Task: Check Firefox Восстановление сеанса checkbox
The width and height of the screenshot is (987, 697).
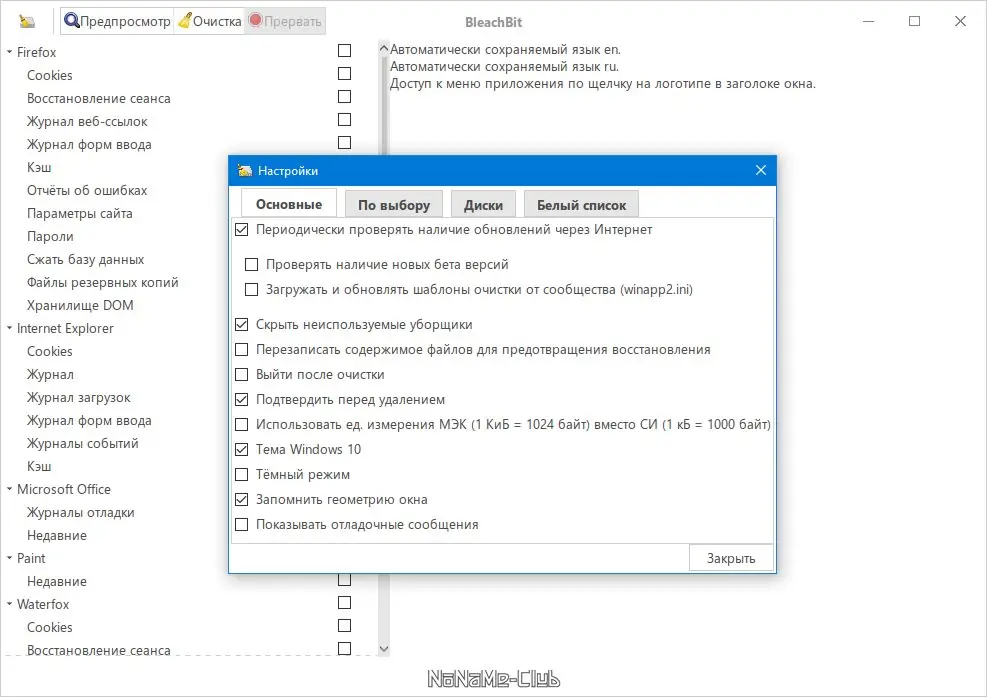Action: [x=344, y=96]
